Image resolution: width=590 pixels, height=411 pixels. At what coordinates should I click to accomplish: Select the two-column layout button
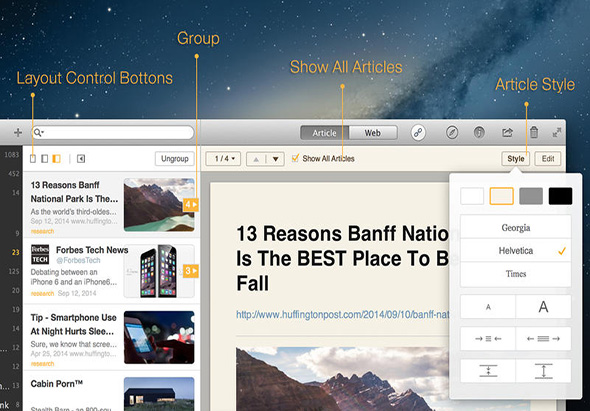[44, 159]
